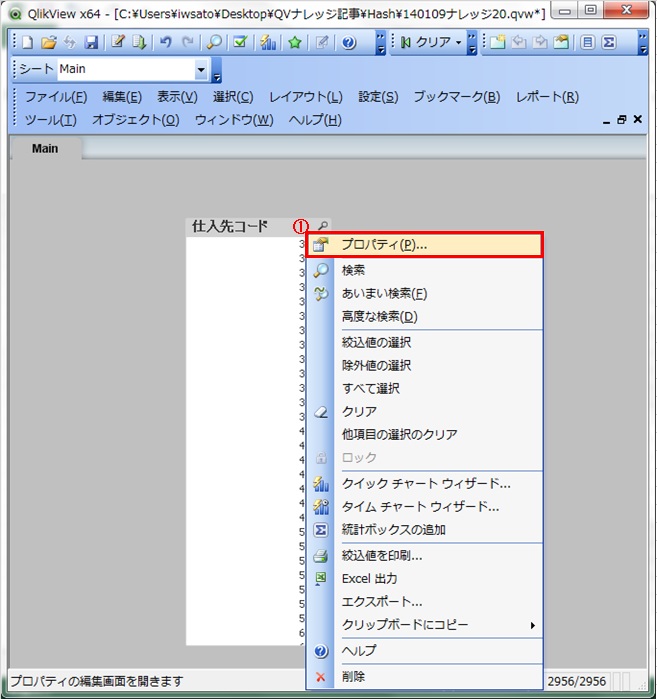Open the 選択(C) menu
Screen dimensions: 657x699
[x=233, y=97]
